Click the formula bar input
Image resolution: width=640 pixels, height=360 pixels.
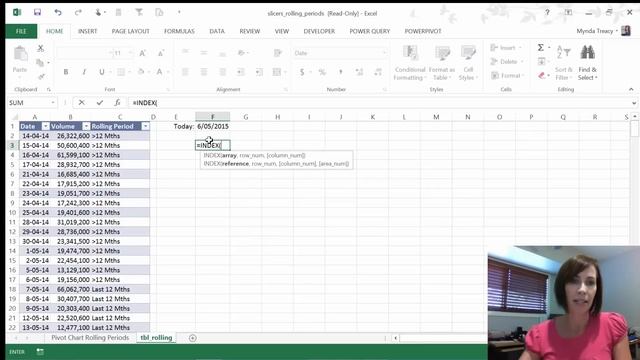tap(380, 102)
